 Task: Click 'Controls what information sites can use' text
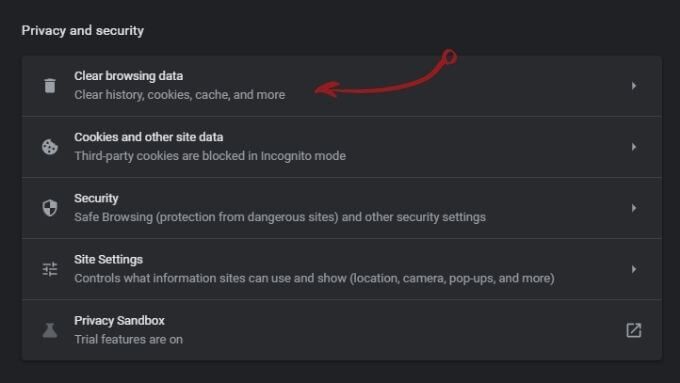tap(314, 278)
